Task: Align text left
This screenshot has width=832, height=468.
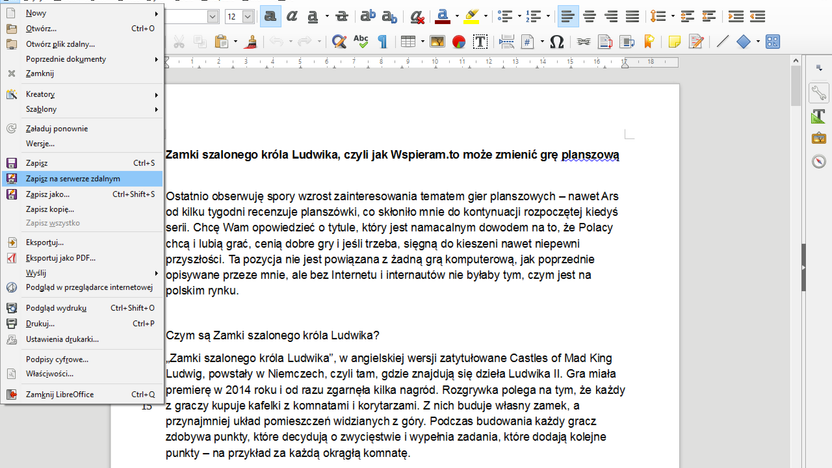Action: pyautogui.click(x=568, y=16)
